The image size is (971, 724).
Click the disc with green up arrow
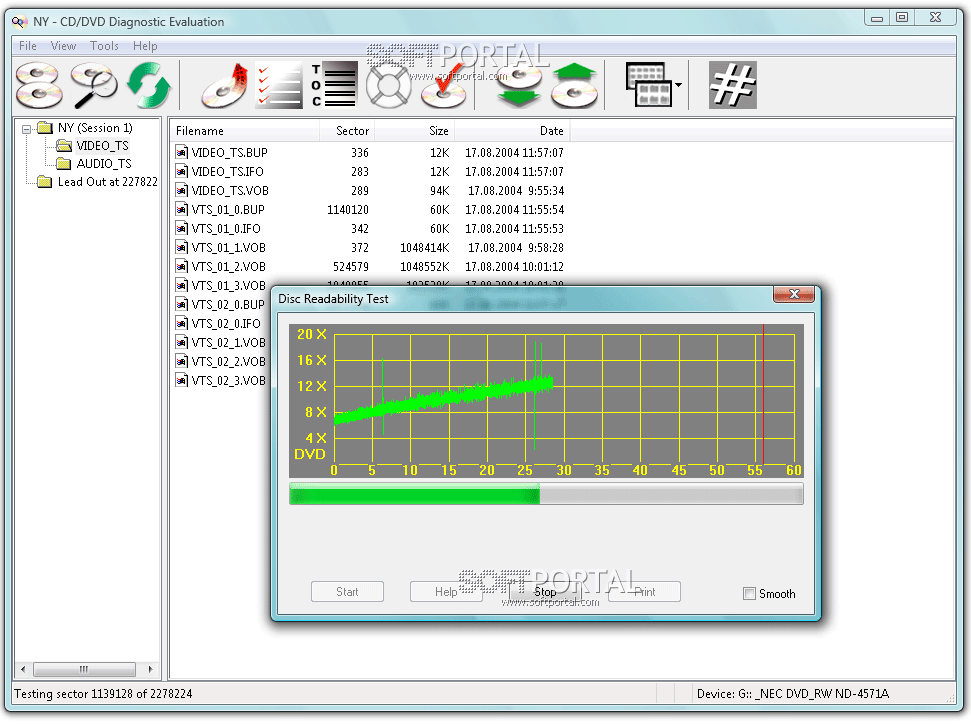[x=574, y=85]
